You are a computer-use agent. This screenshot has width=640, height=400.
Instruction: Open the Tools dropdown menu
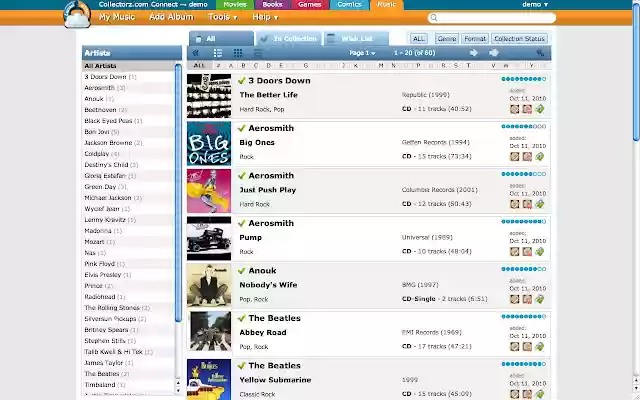pyautogui.click(x=223, y=17)
